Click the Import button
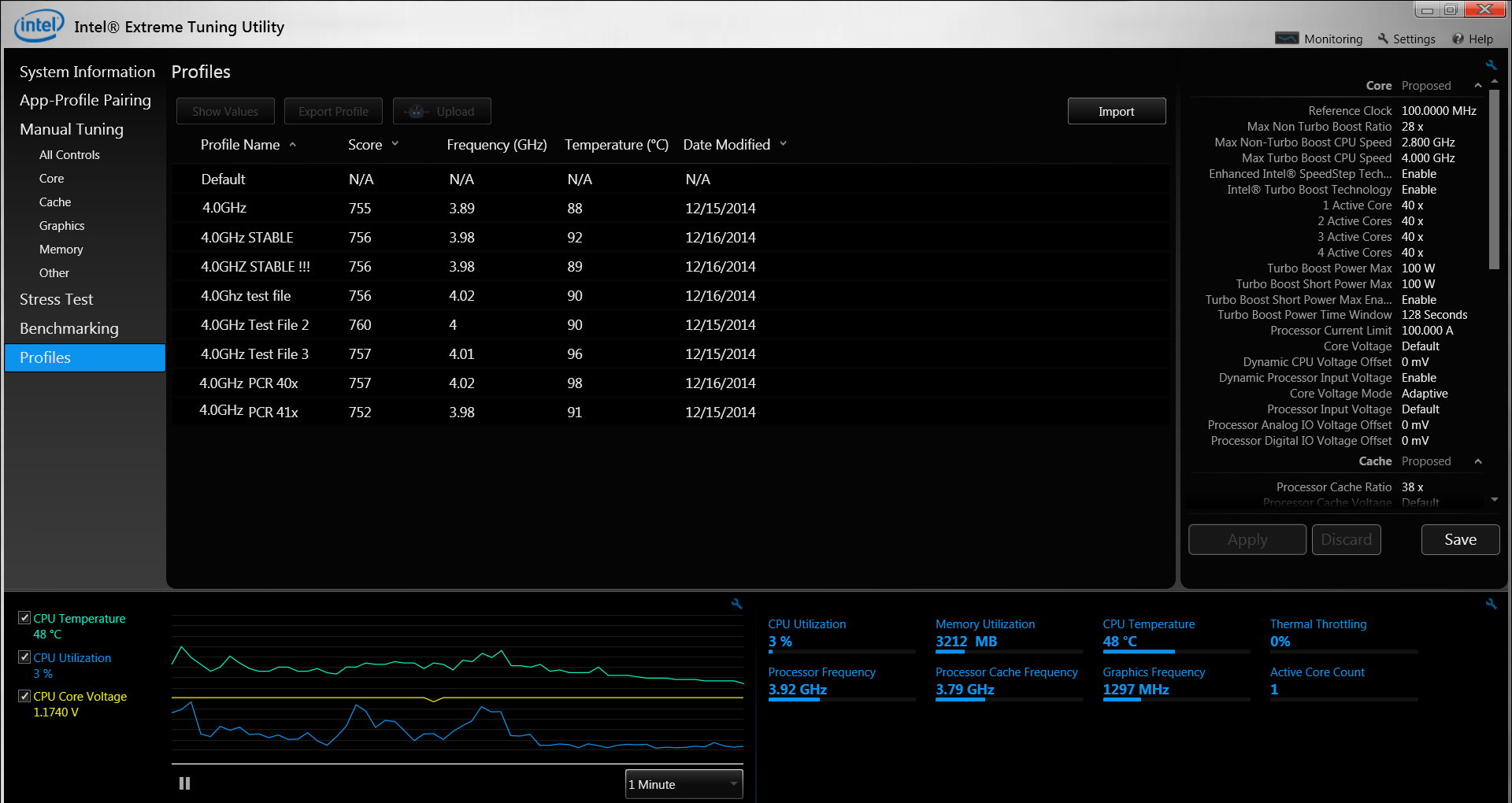The height and width of the screenshot is (803, 1512). pos(1116,111)
